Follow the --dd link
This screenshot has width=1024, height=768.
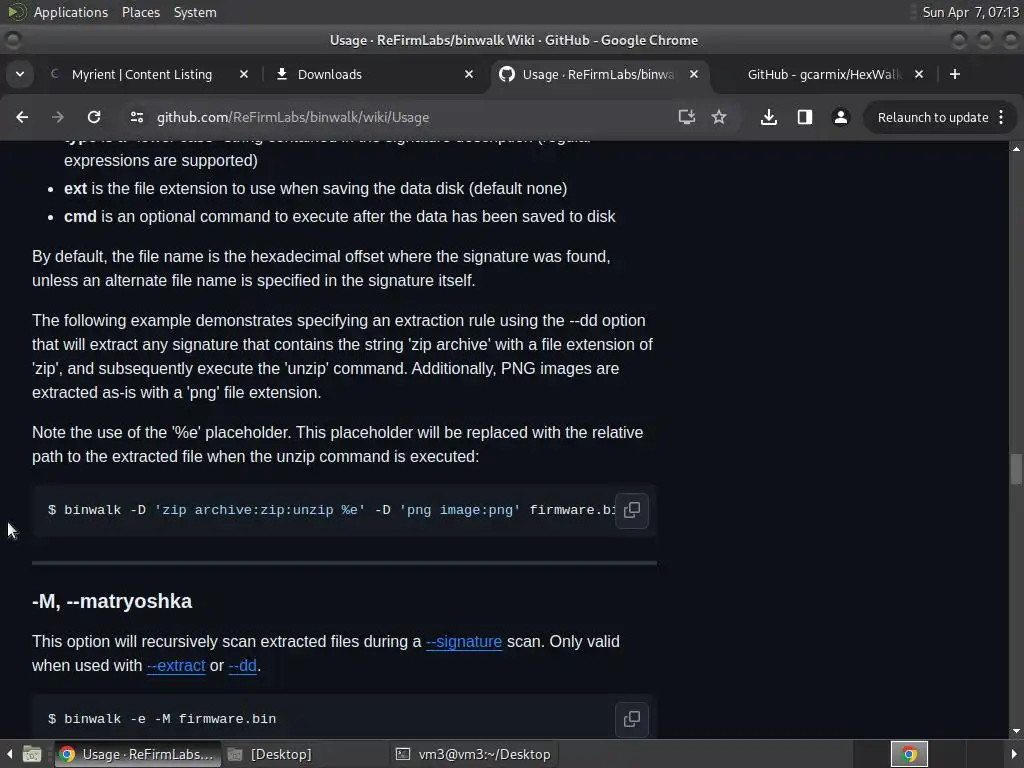pyautogui.click(x=242, y=665)
